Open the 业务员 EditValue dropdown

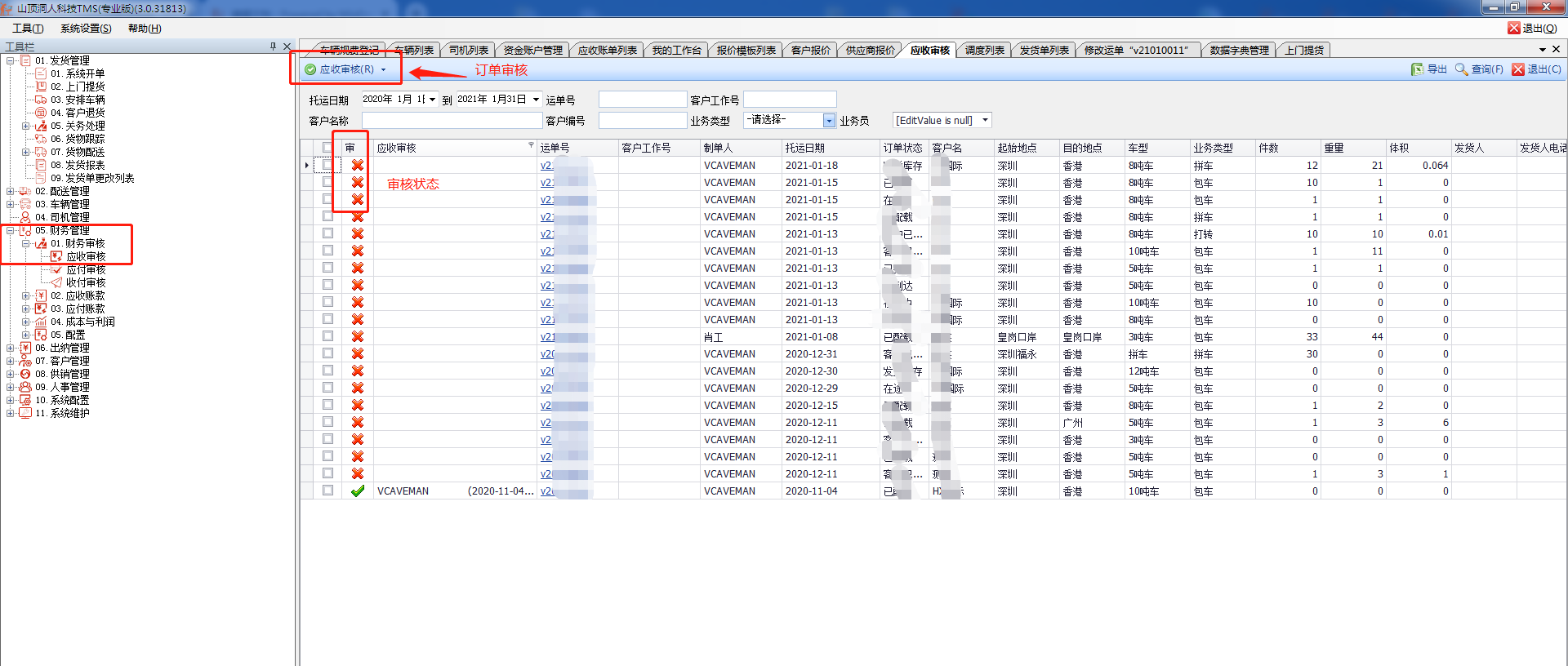coord(985,121)
